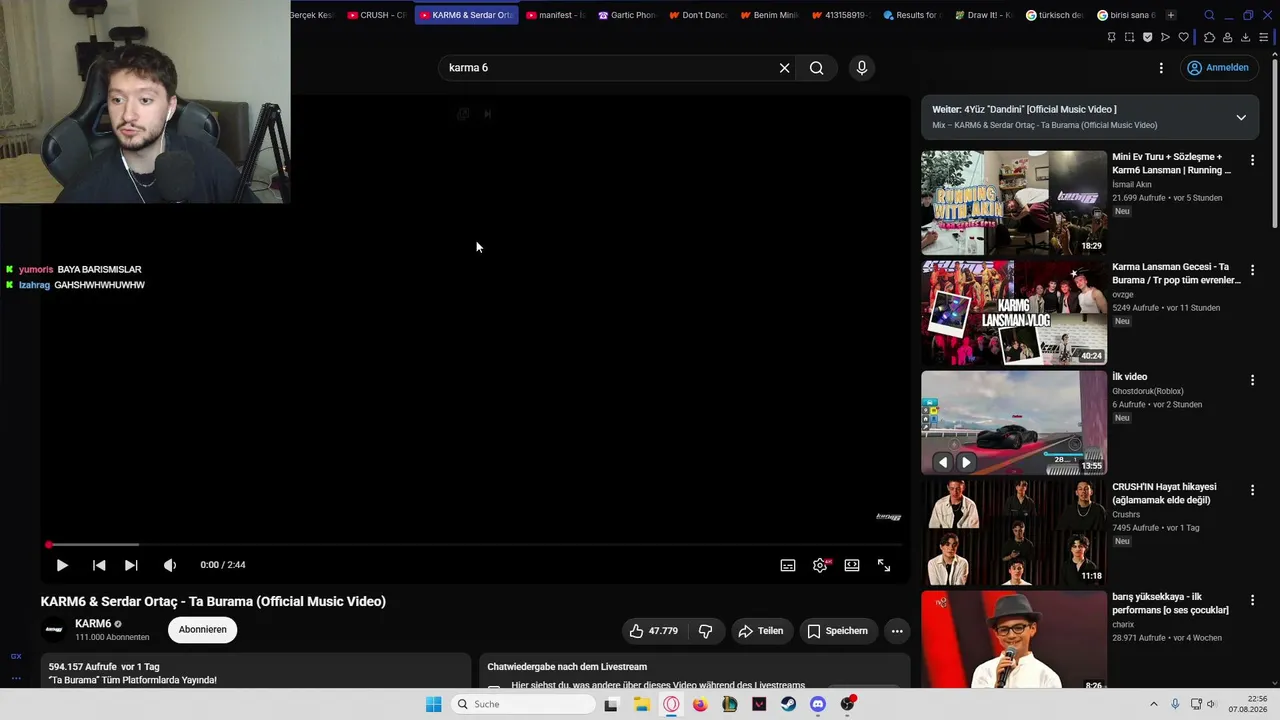Sign in with the Anmelden button

click(1217, 68)
